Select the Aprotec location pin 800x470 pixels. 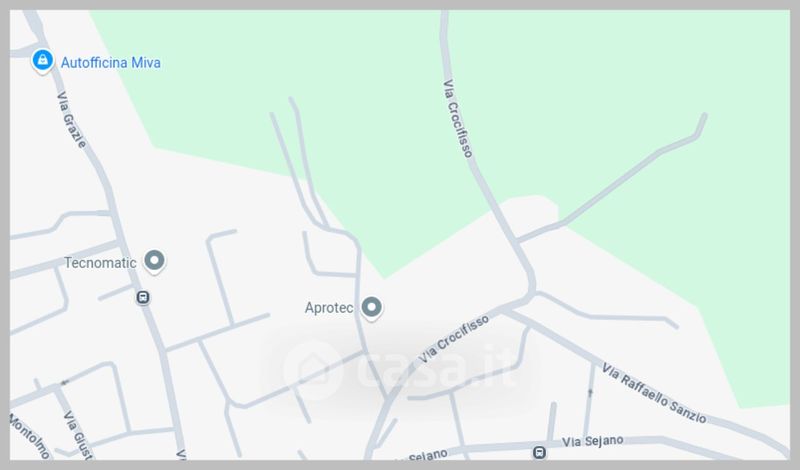coord(371,308)
